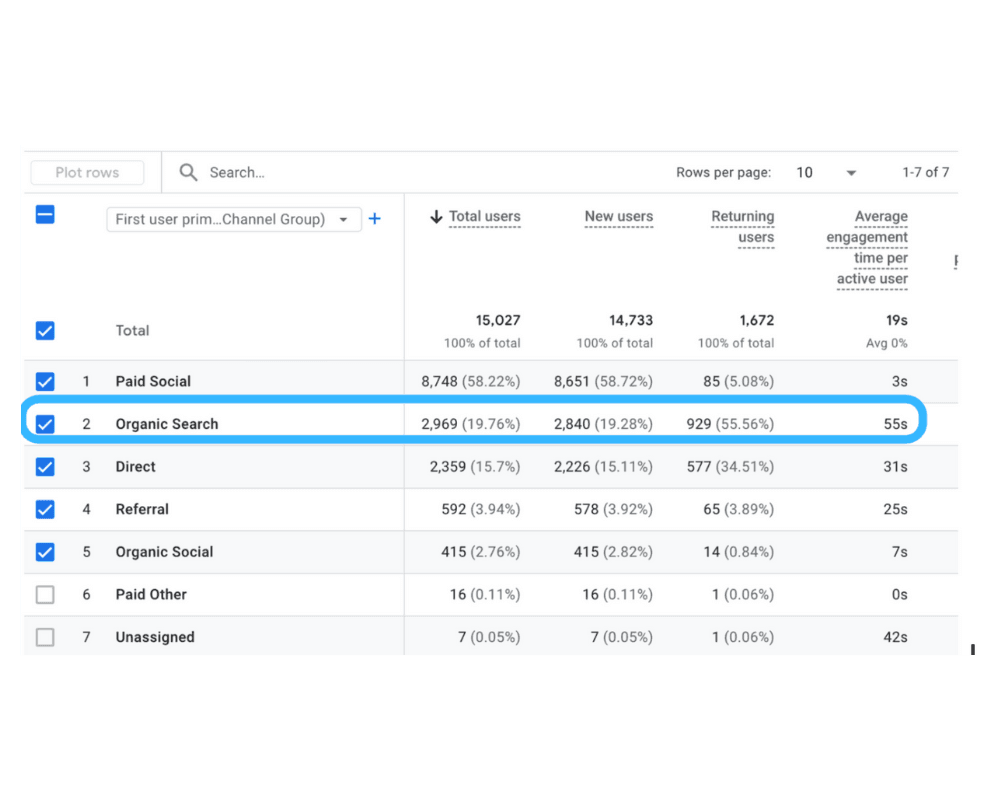
Task: Open the First user primary channel group dropdown
Action: (234, 219)
